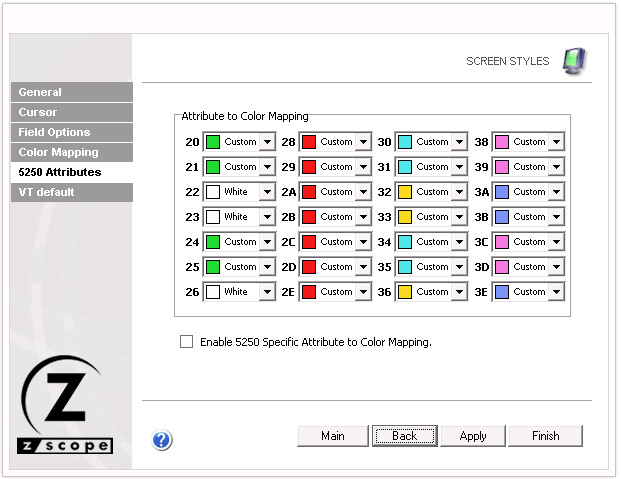
Task: Click the blue swatch for attribute 3E
Action: pyautogui.click(x=502, y=292)
